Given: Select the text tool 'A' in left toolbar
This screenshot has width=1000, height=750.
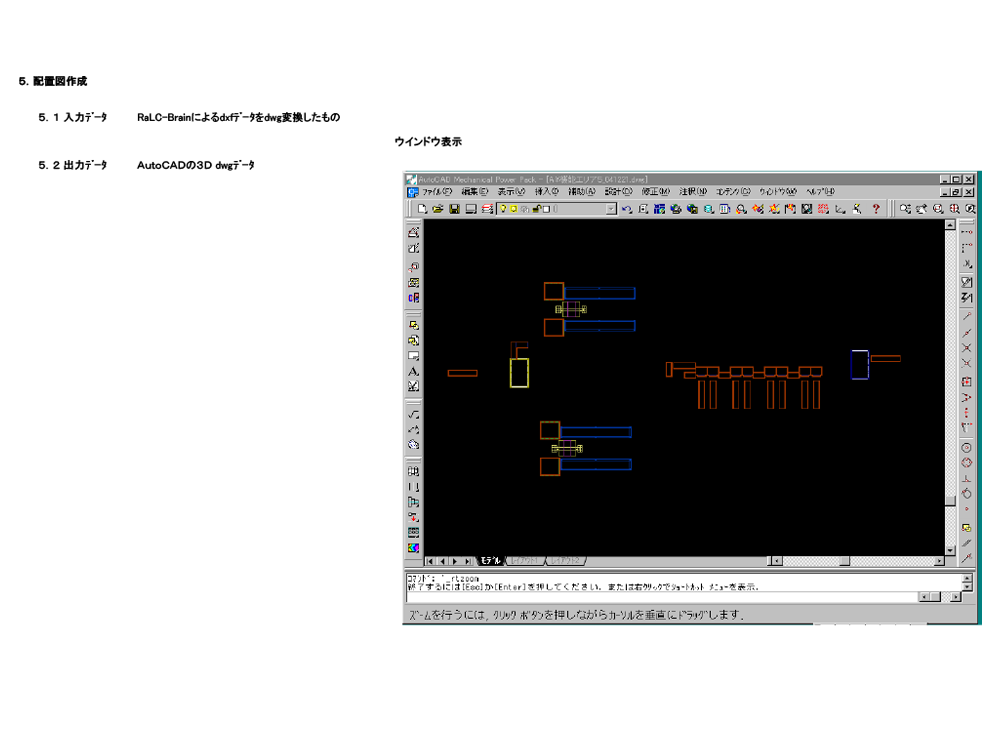Looking at the screenshot, I should (413, 371).
